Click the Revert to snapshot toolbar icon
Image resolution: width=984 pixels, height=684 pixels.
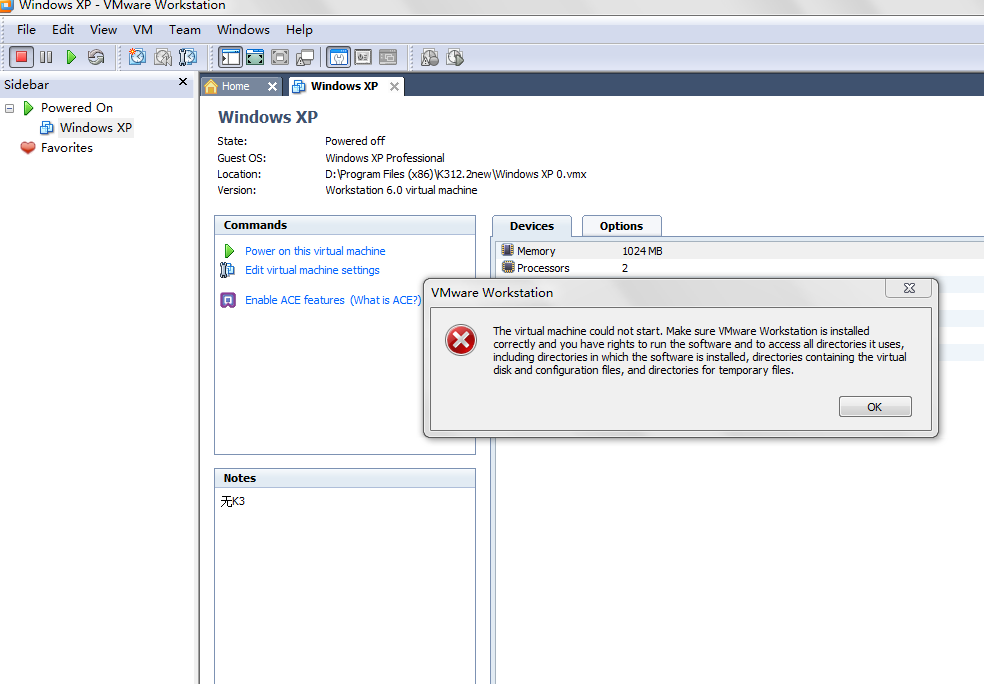162,57
